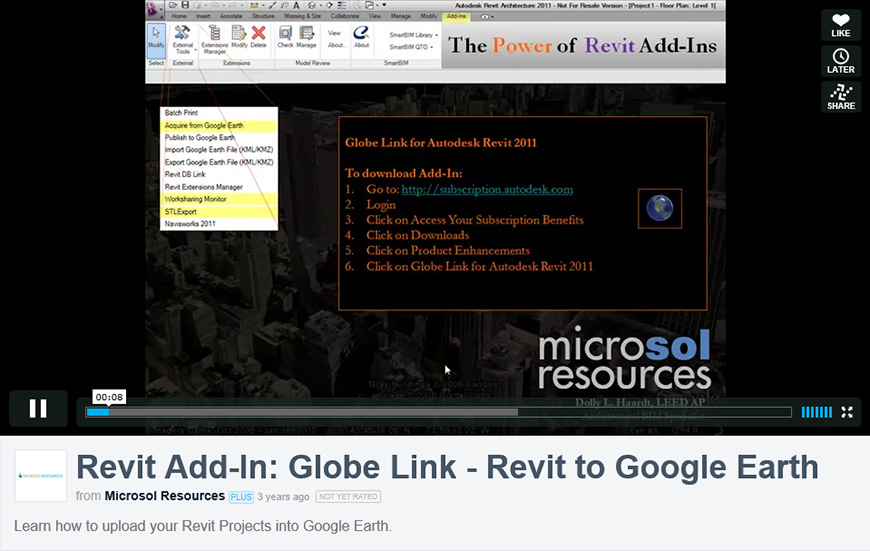
Task: Click View in Model Review panel
Action: click(334, 33)
